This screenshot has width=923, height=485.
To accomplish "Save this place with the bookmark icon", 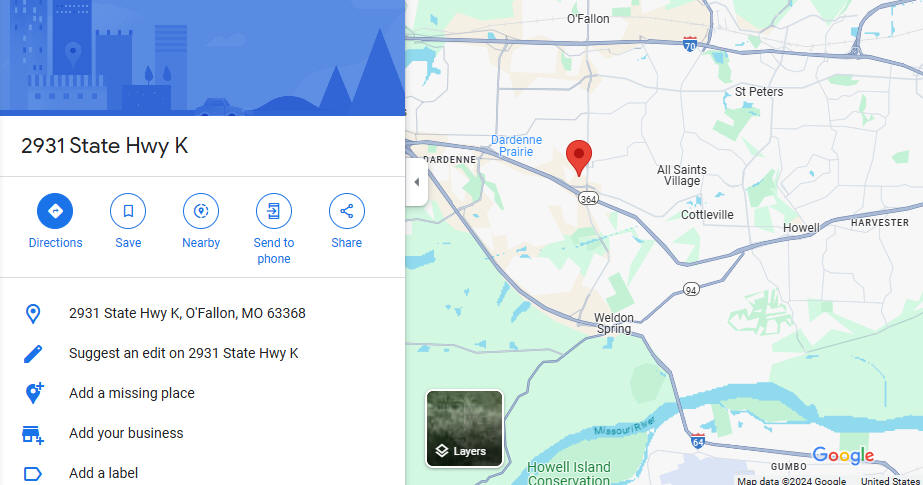I will click(128, 211).
